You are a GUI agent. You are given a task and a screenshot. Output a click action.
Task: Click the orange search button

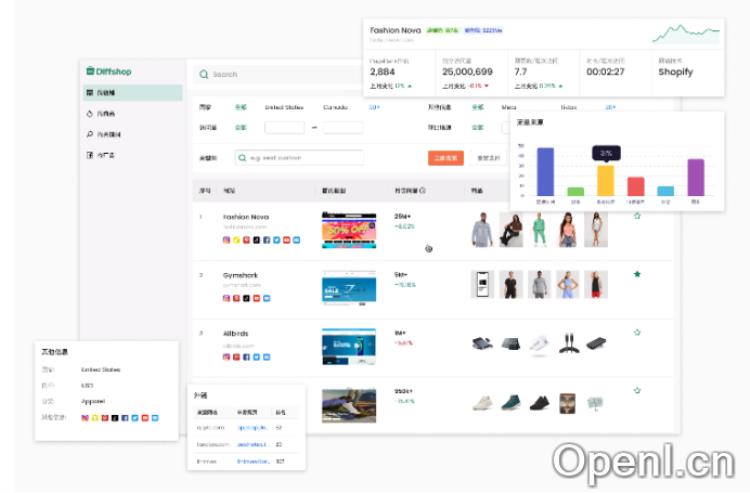(446, 158)
